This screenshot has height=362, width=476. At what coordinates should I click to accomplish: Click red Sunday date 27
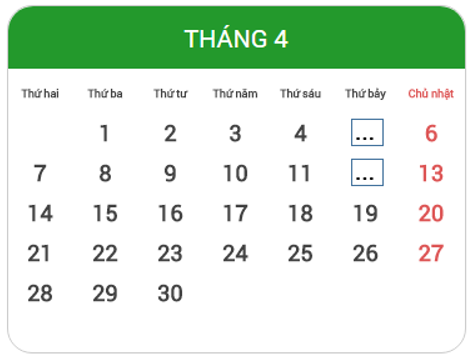point(431,253)
